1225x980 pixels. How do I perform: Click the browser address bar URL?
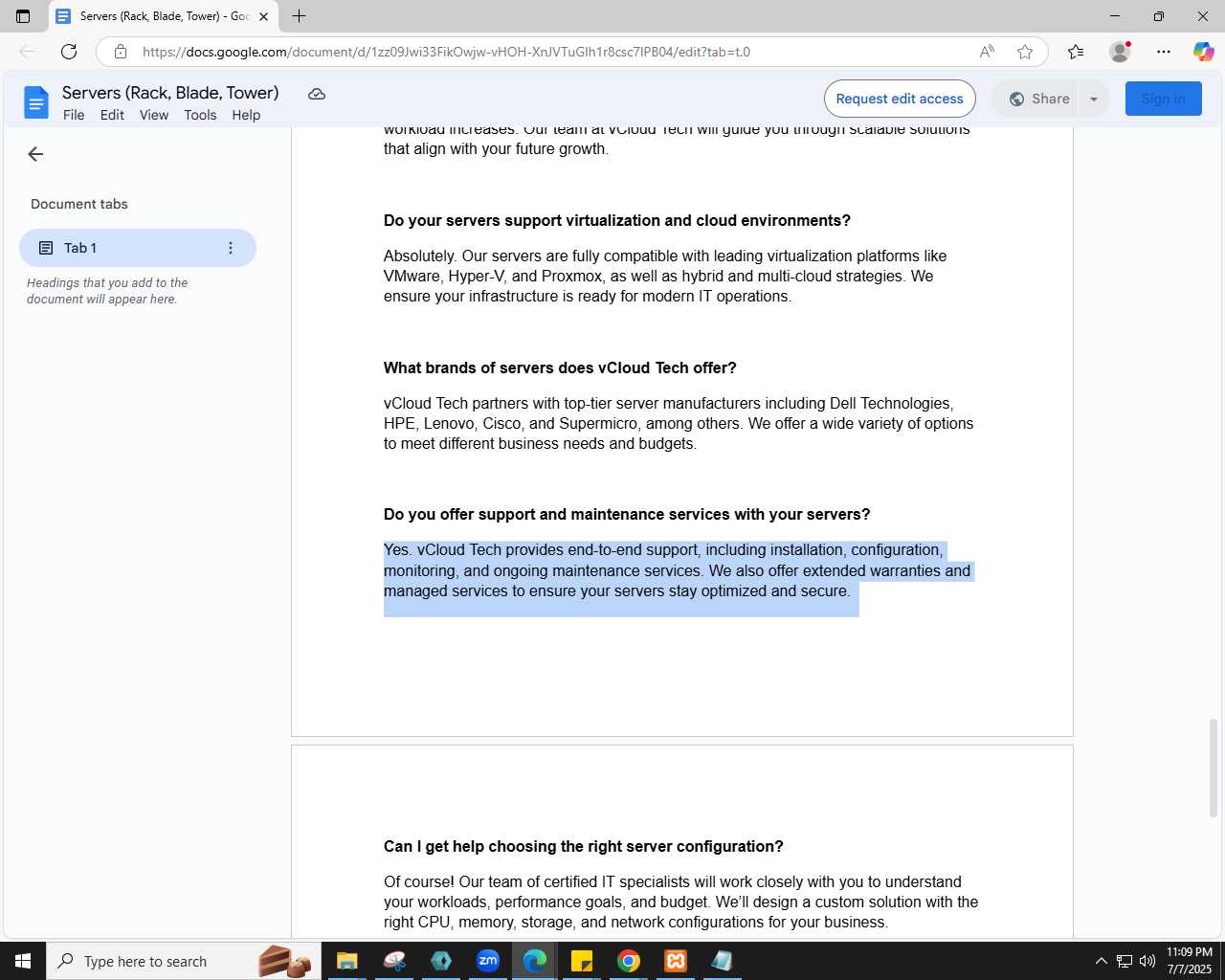[x=446, y=52]
